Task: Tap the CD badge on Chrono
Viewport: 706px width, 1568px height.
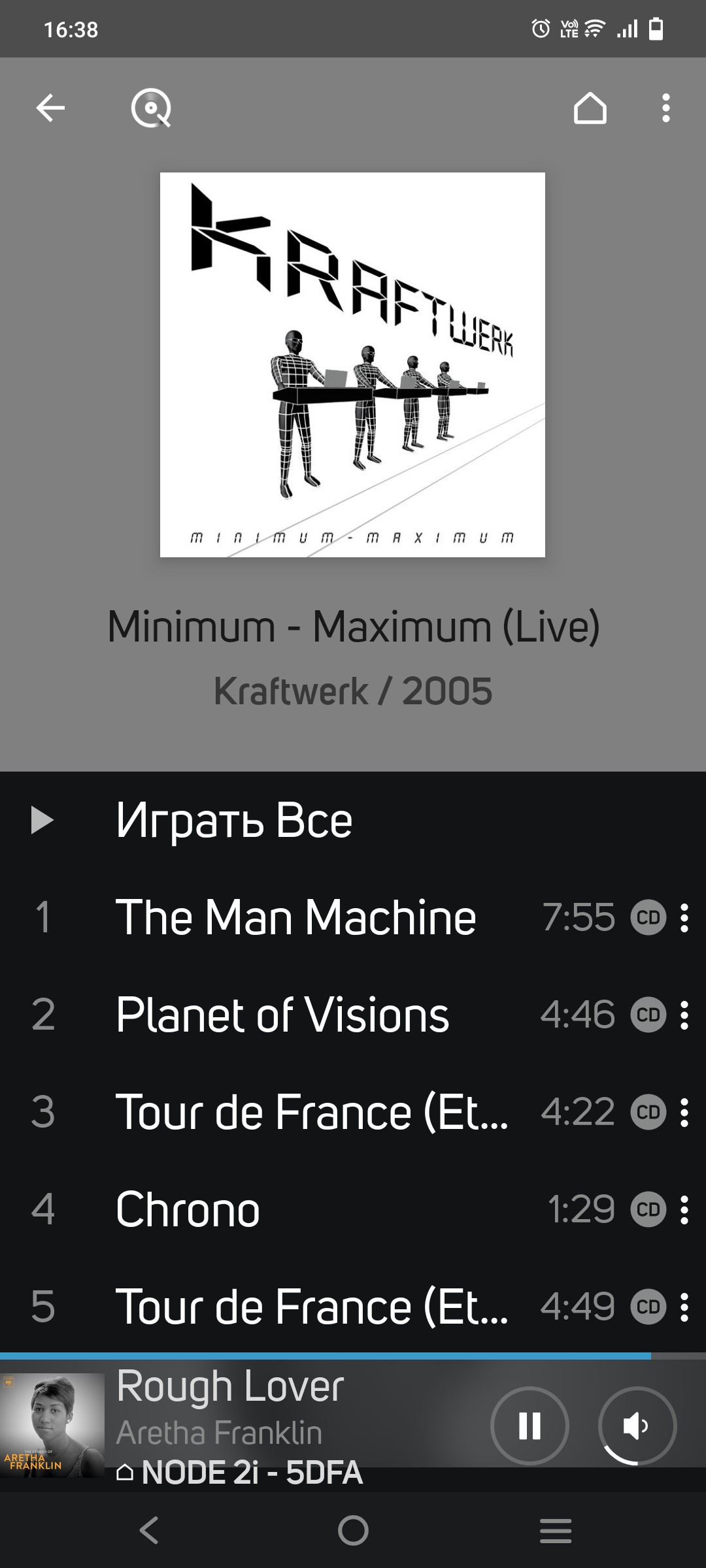Action: pos(648,1209)
